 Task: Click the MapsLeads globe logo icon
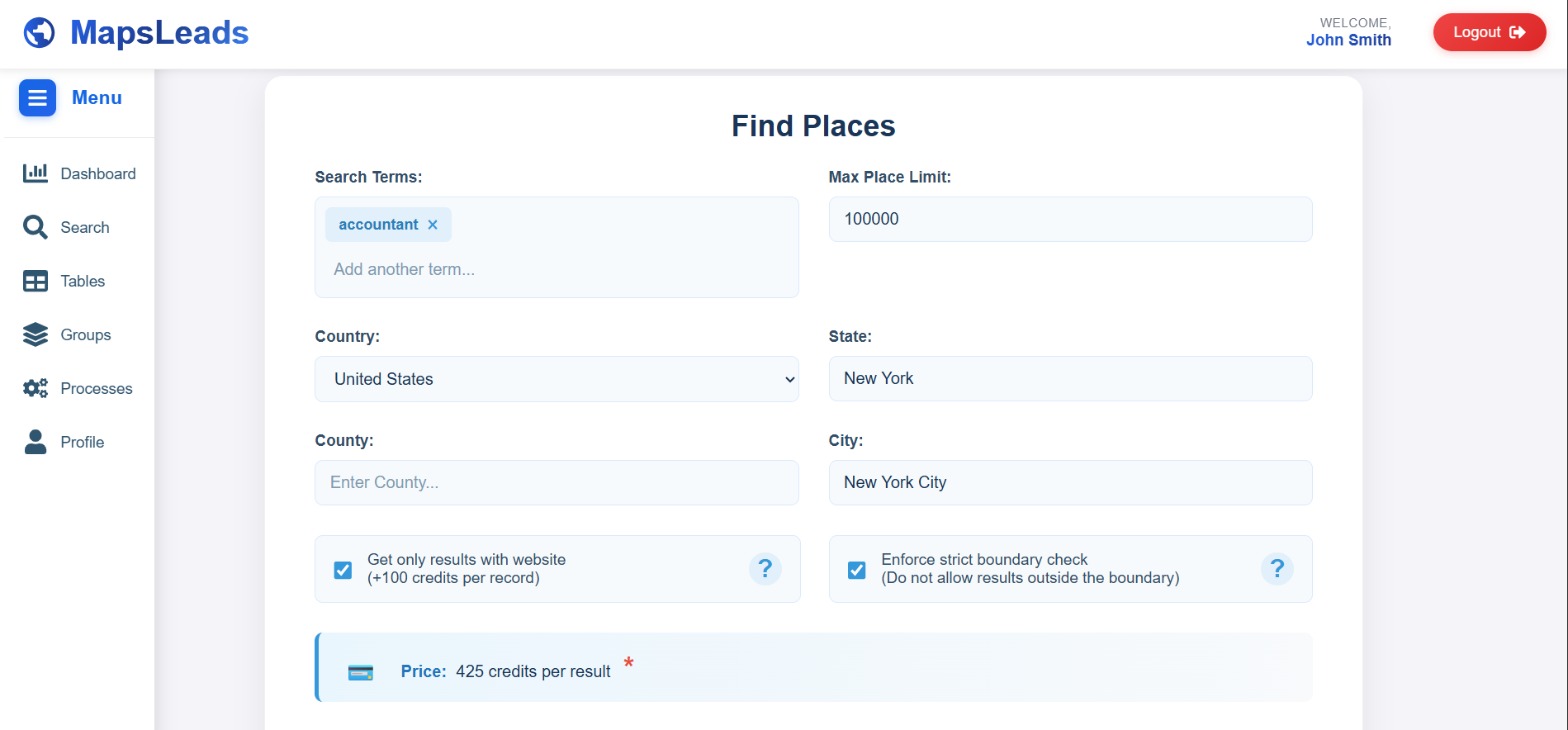click(x=39, y=33)
